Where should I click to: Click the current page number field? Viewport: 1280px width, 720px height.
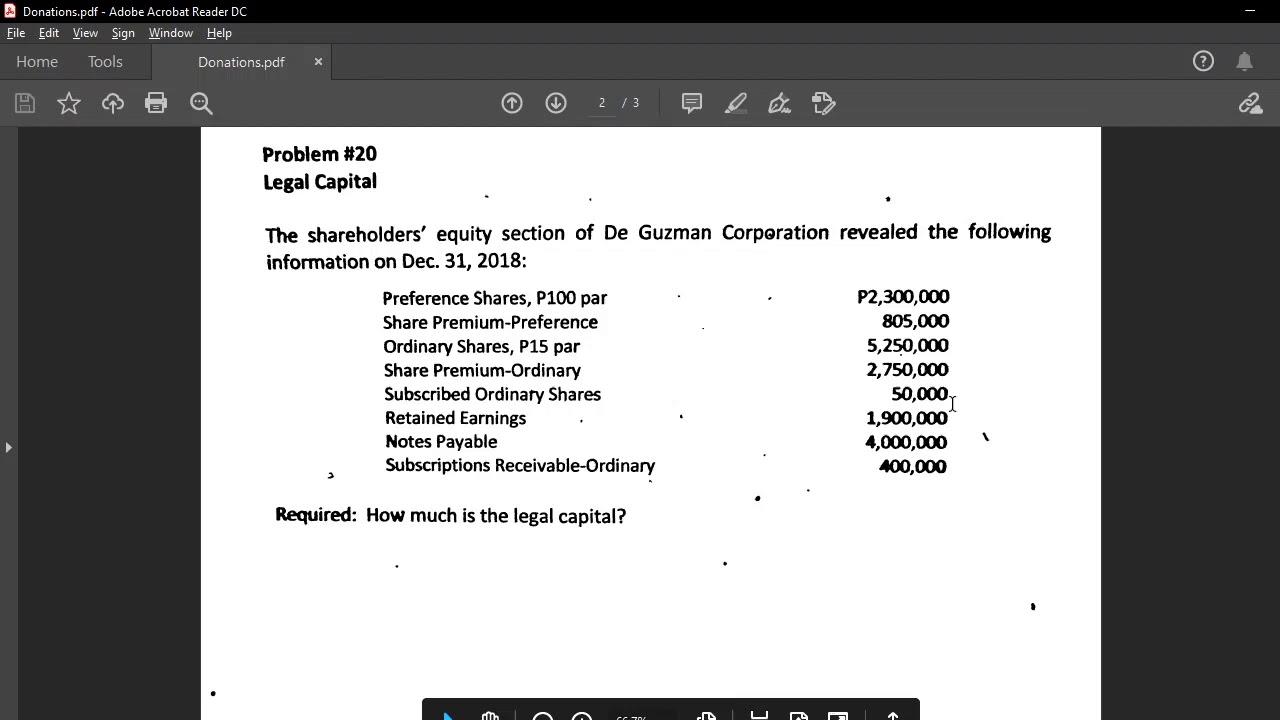602,103
